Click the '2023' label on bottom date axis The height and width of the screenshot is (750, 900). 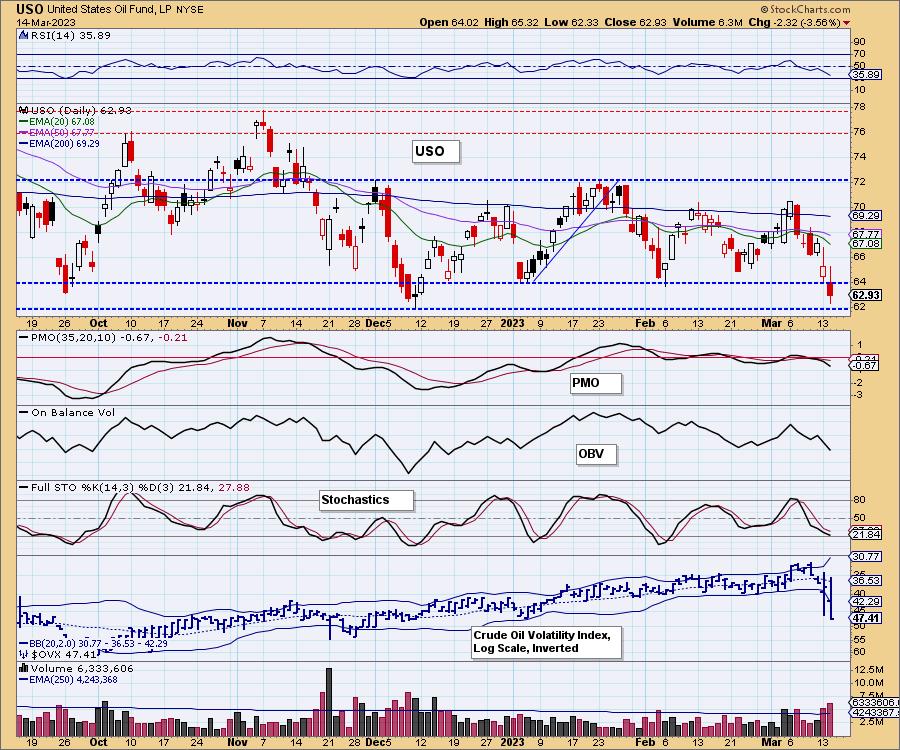pos(512,742)
